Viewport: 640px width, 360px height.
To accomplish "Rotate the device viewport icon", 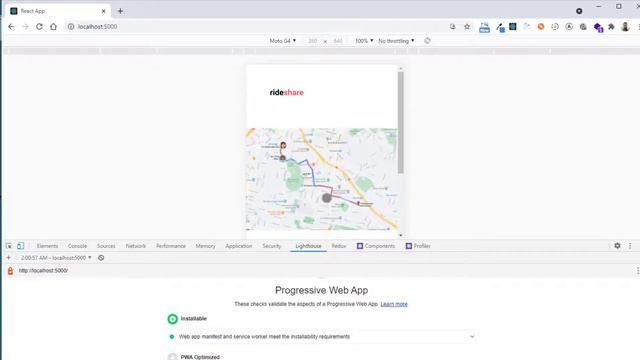I will [x=427, y=41].
